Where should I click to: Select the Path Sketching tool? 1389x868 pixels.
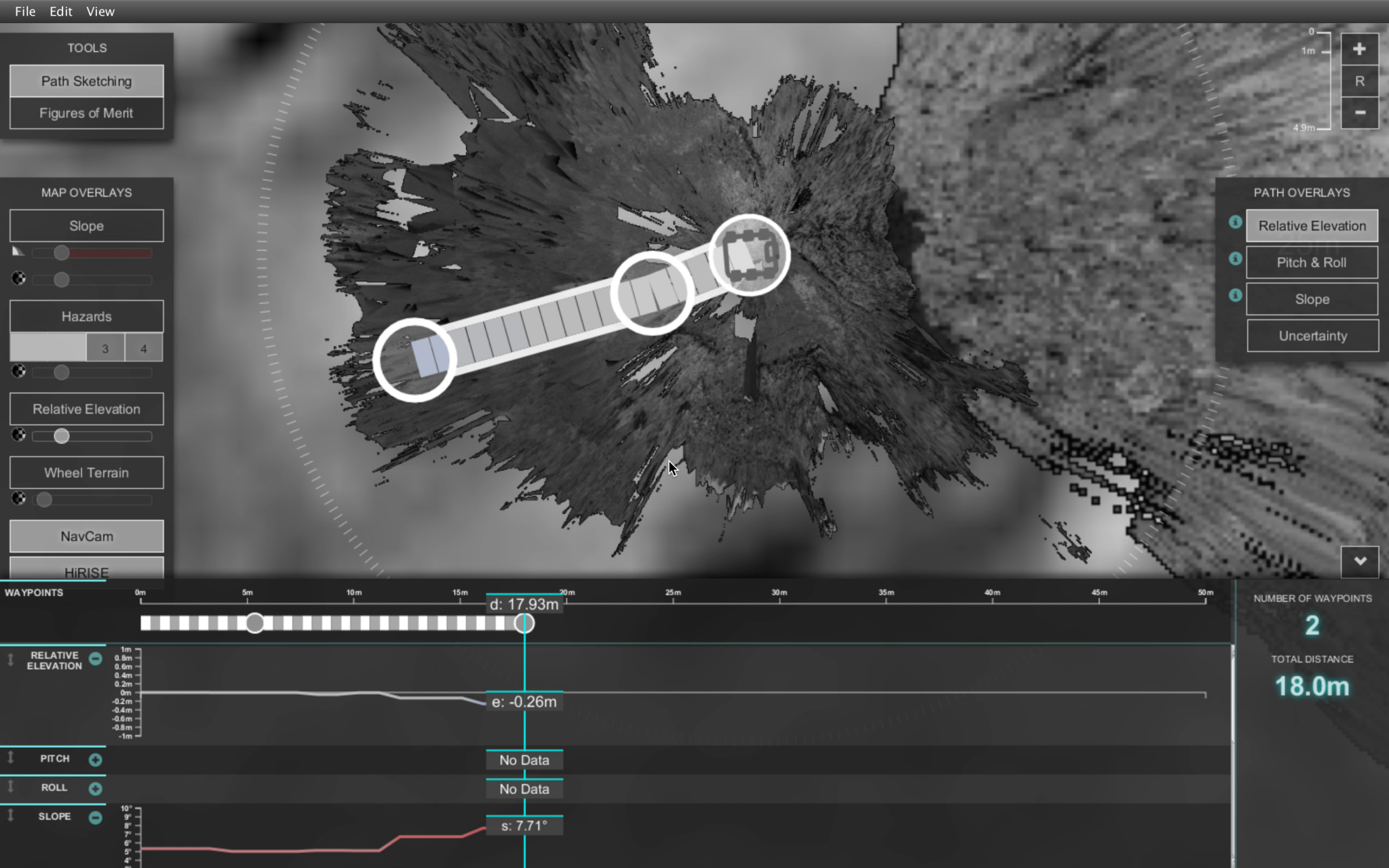[x=86, y=81]
